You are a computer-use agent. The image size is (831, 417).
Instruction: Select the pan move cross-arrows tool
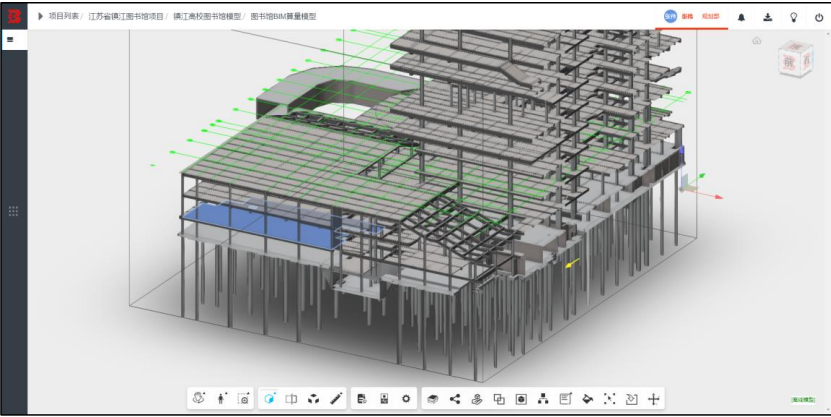(x=653, y=399)
